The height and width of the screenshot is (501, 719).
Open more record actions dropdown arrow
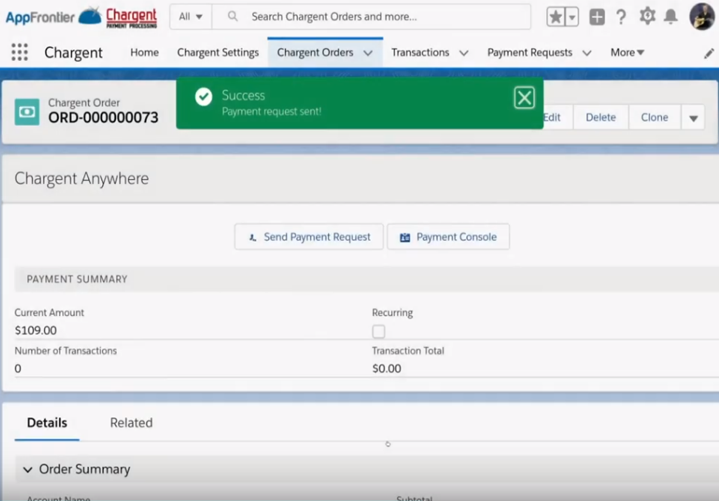click(x=693, y=118)
